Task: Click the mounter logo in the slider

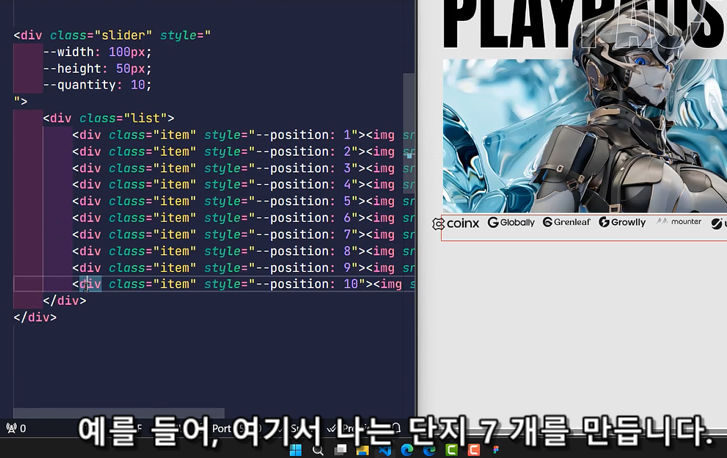Action: tap(678, 222)
